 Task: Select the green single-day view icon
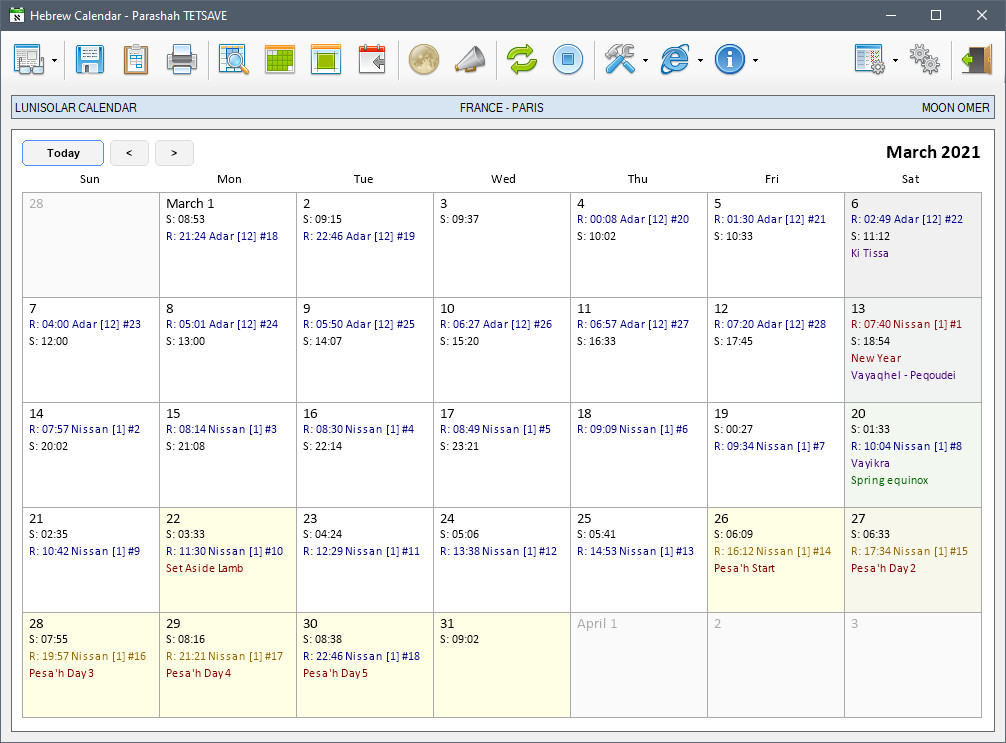click(326, 60)
